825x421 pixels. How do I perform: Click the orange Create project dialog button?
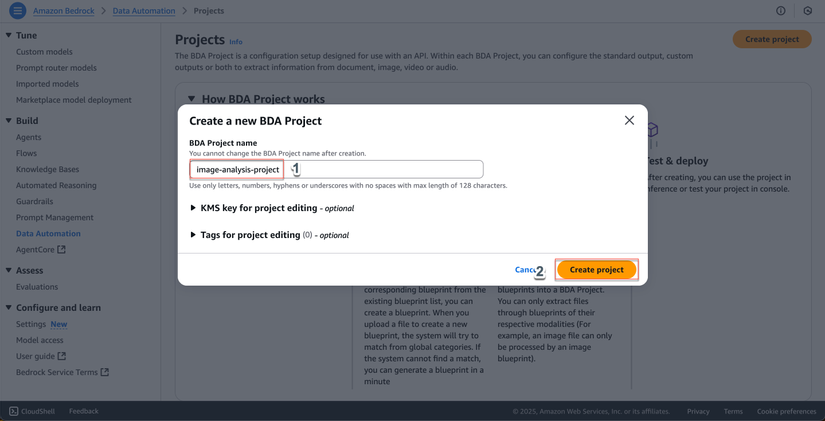click(596, 269)
